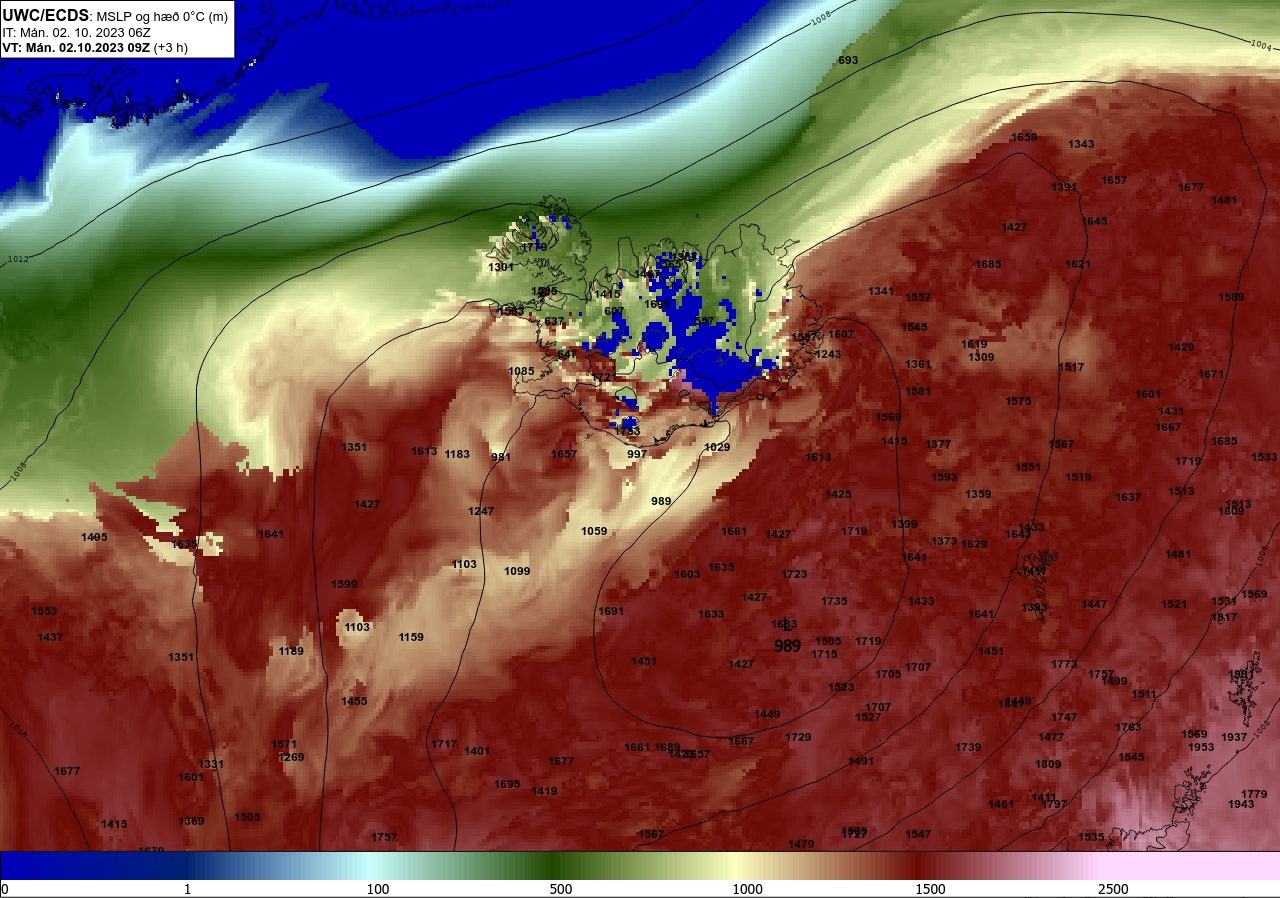Select the 1183 value on the map
This screenshot has width=1280, height=898.
click(457, 454)
